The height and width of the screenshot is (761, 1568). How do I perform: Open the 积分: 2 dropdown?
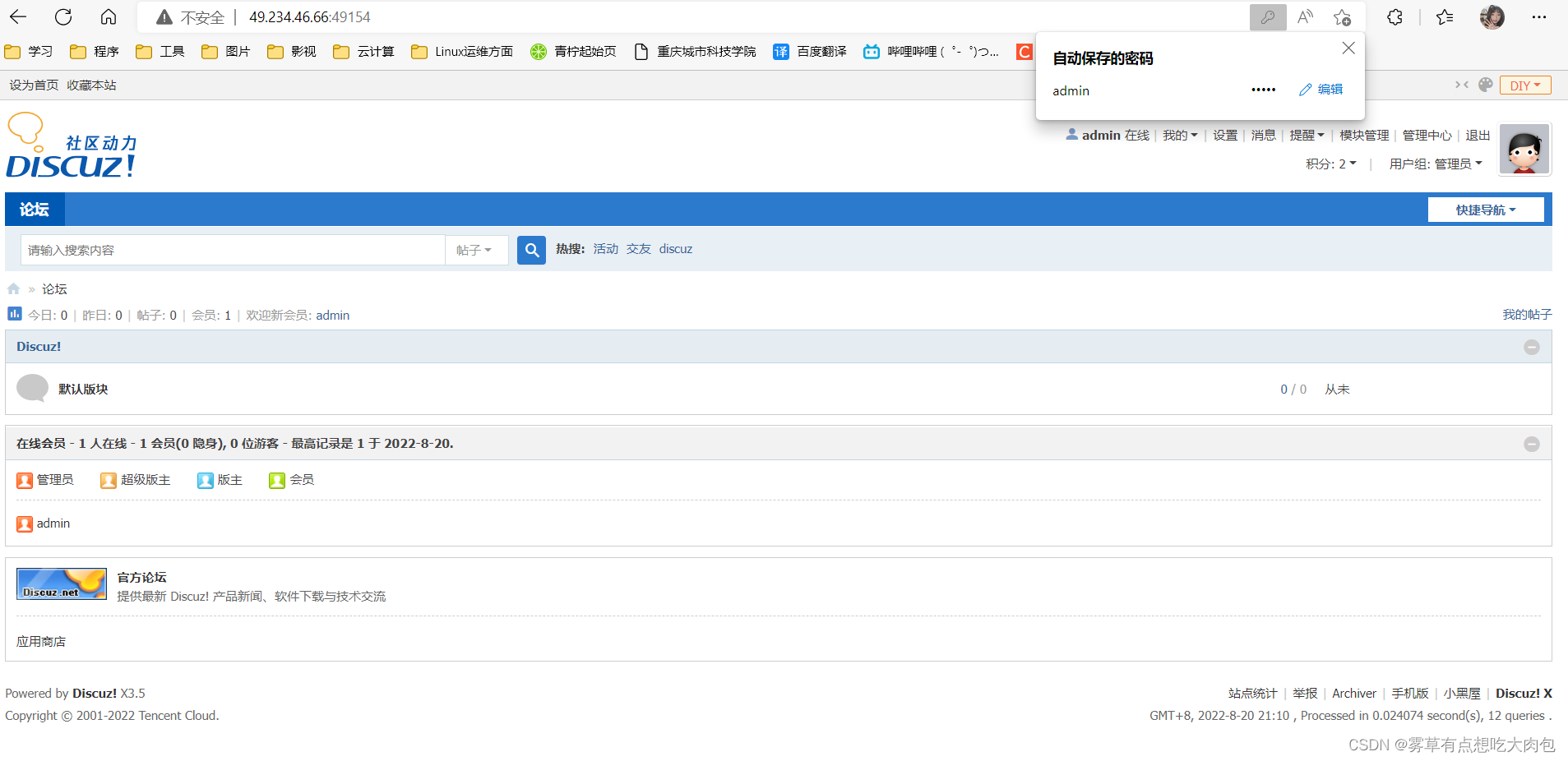(x=1331, y=164)
